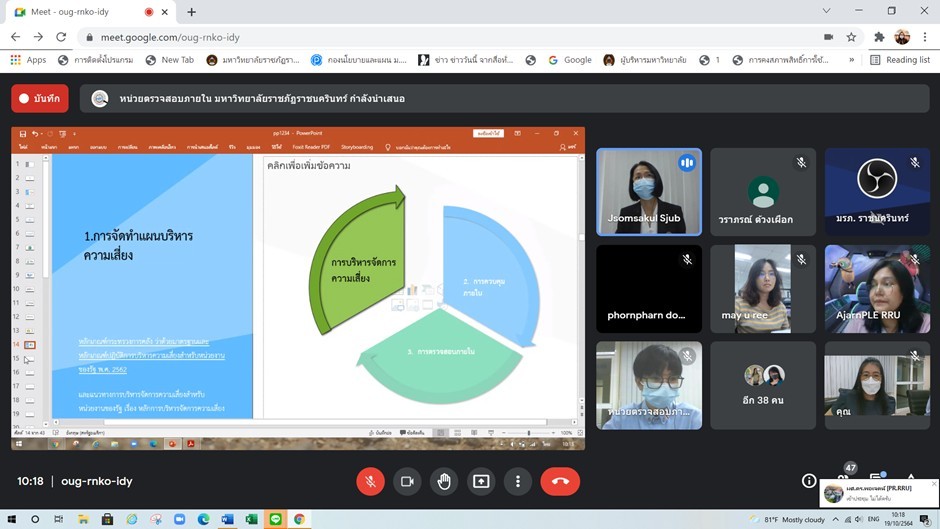Screen dimensions: 940x529
Task: Open the การคงสภาพสิทธิ์การใช้ bookmark
Action: coord(781,60)
